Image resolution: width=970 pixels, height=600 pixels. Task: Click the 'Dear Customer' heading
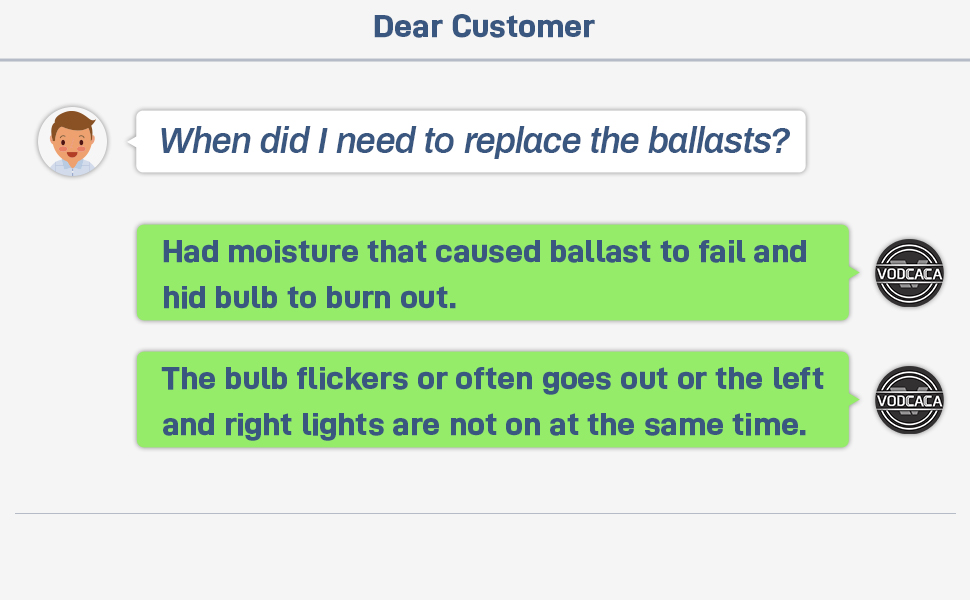(484, 27)
